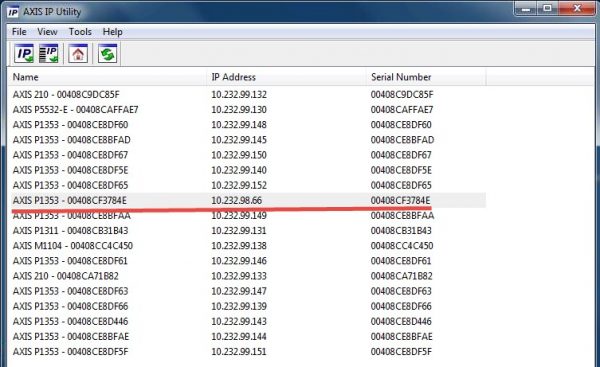The height and width of the screenshot is (367, 600).
Task: Click the AXIS IP Utility title bar icon
Action: (13, 12)
